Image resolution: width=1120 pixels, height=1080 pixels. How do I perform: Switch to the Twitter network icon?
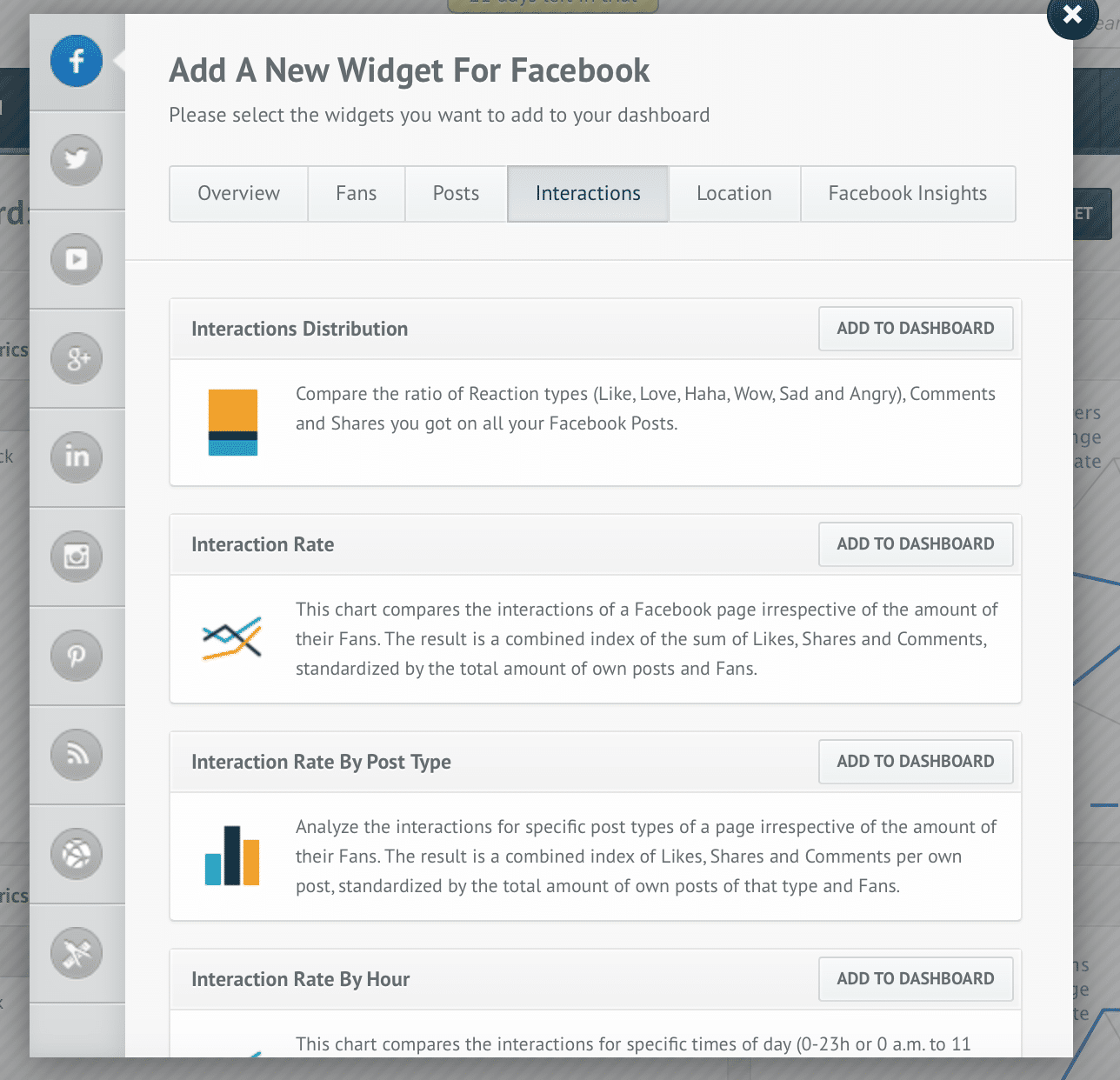[77, 160]
